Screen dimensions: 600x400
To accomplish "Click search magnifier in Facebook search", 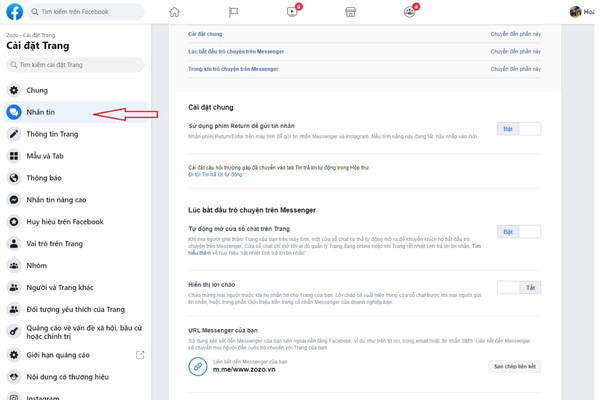I will click(x=34, y=12).
